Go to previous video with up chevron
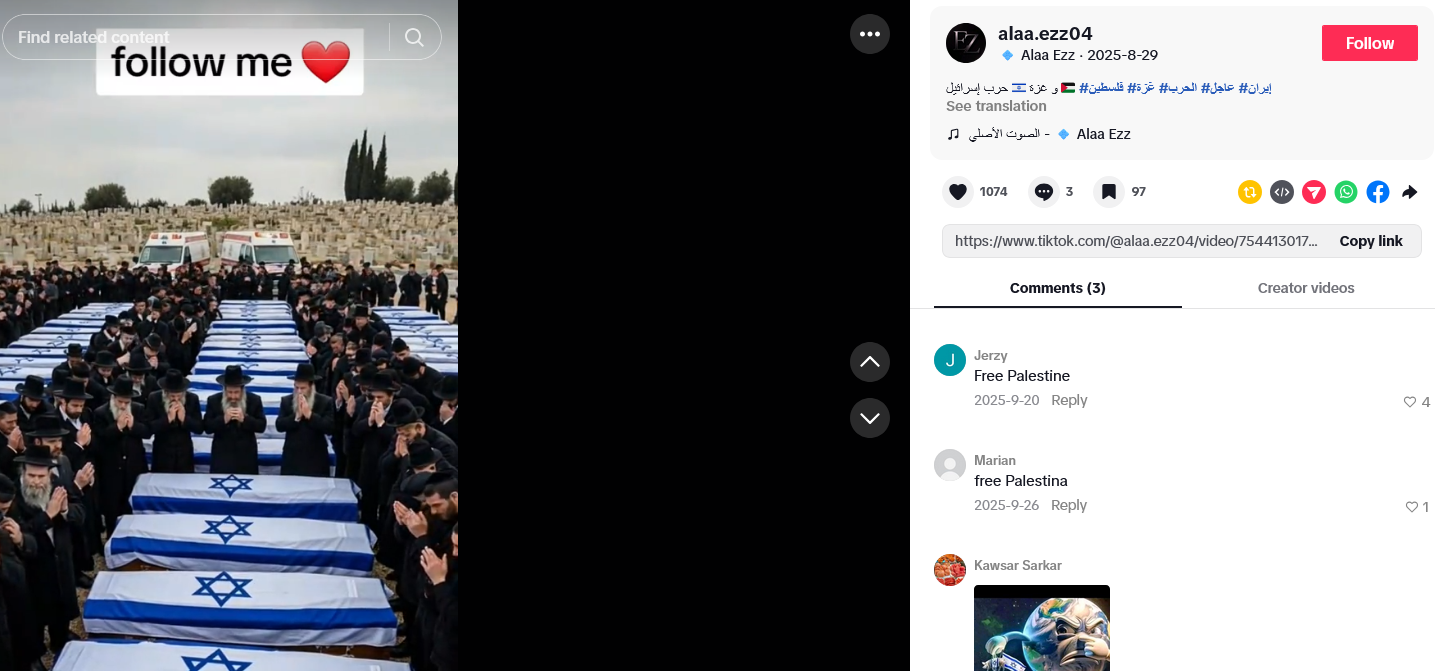The width and height of the screenshot is (1435, 671). click(870, 361)
